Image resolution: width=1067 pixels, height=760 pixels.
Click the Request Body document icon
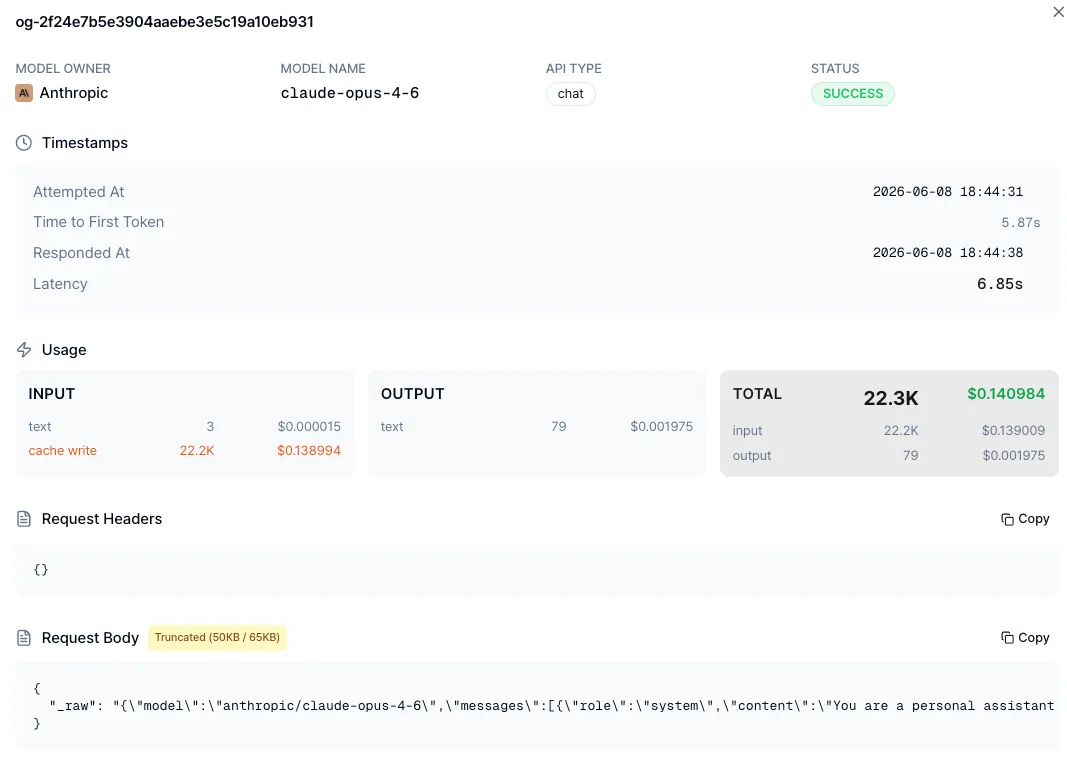tap(24, 638)
